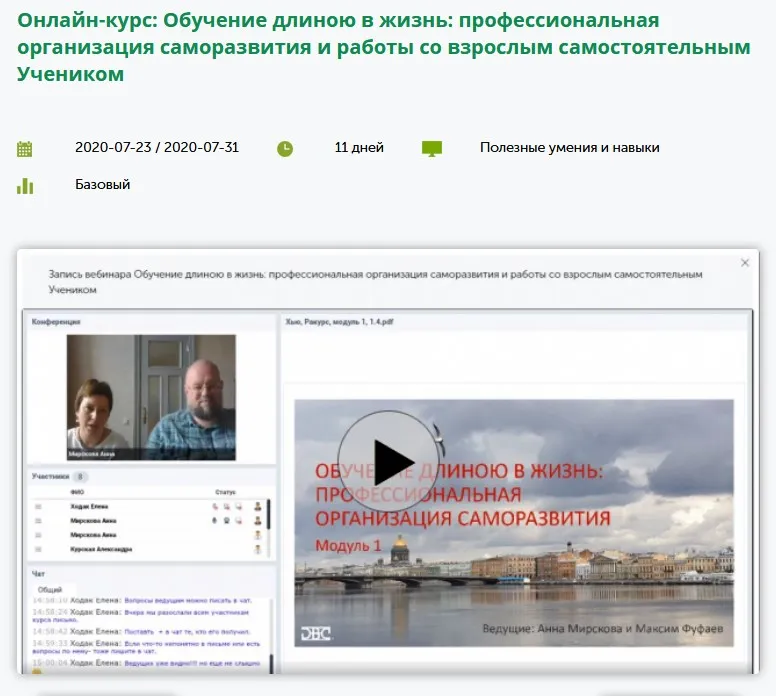Image resolution: width=776 pixels, height=696 pixels.
Task: Click the 'Конференция' panel header in recording
Action: click(x=56, y=322)
